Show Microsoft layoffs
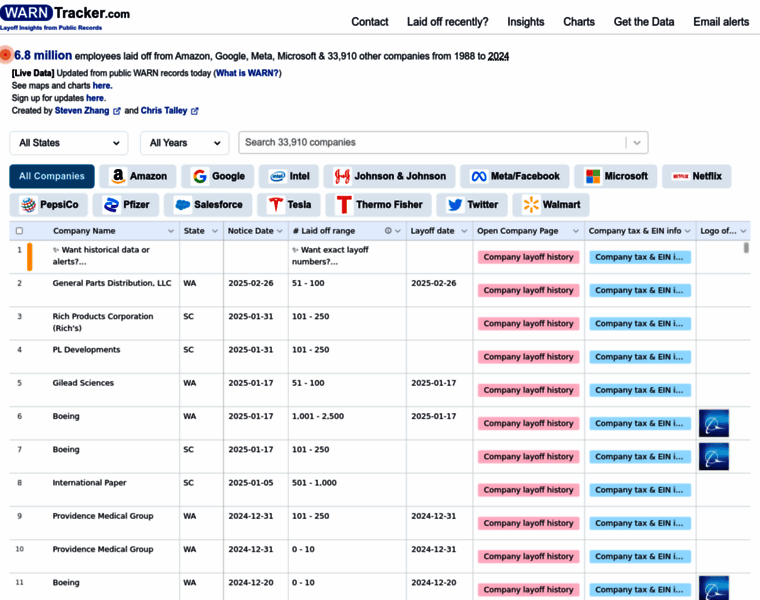 [616, 176]
